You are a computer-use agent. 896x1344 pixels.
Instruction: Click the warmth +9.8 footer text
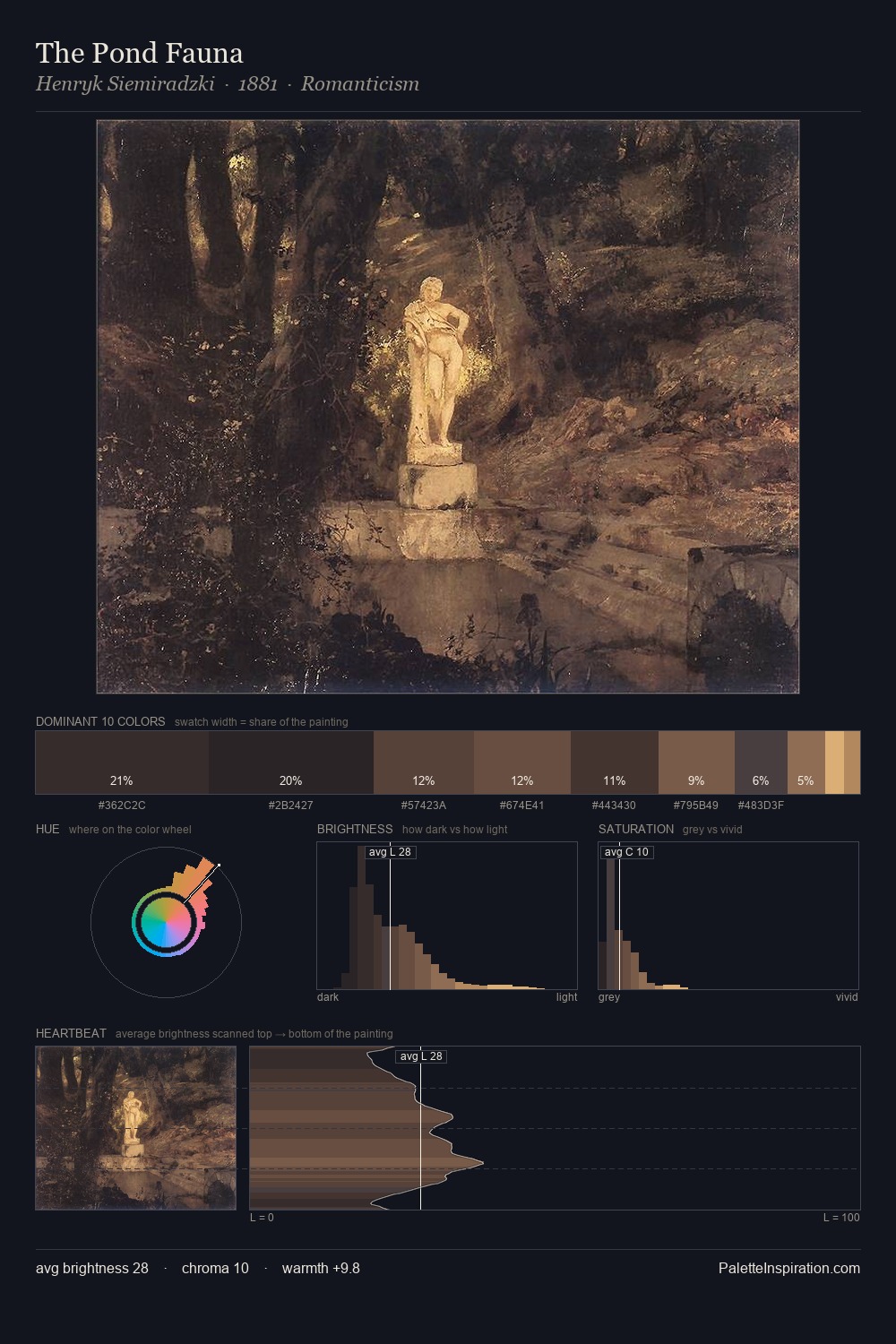[321, 1268]
